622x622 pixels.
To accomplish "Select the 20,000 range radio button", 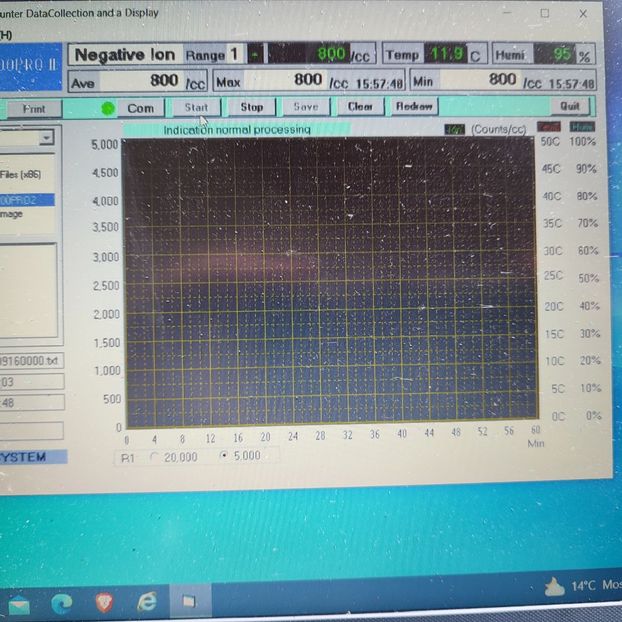I will (153, 456).
